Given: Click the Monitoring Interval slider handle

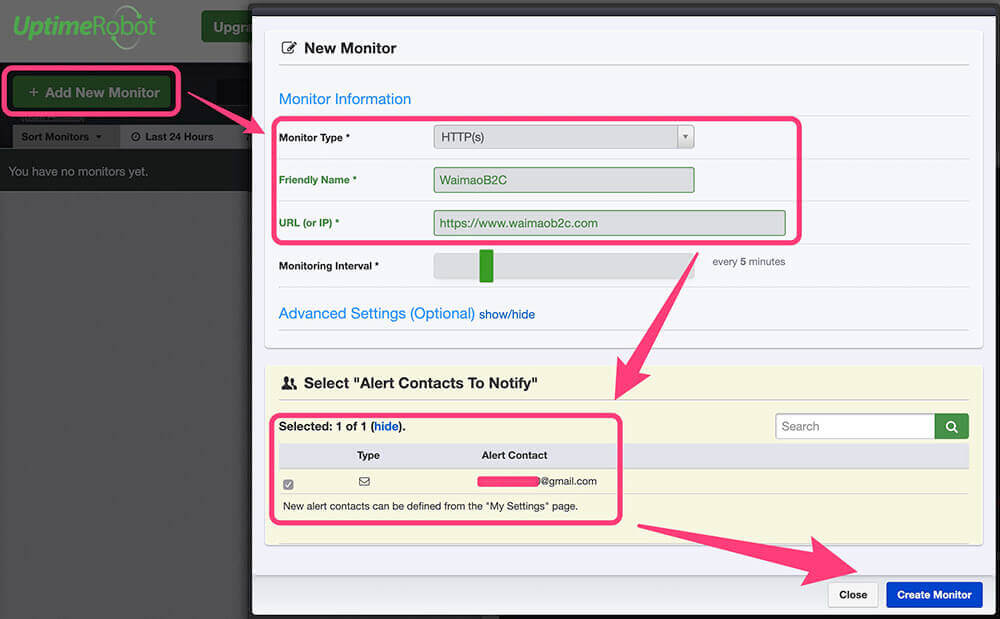Looking at the screenshot, I should pyautogui.click(x=486, y=265).
